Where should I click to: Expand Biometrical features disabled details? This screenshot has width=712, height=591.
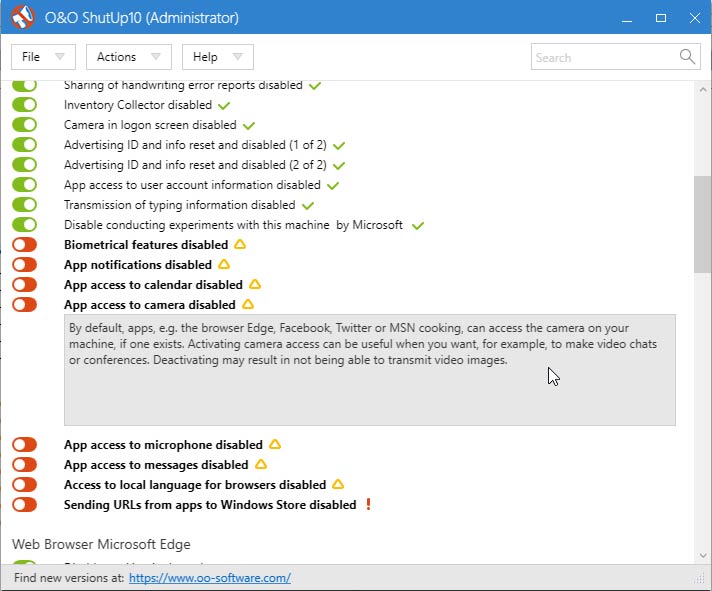point(146,245)
